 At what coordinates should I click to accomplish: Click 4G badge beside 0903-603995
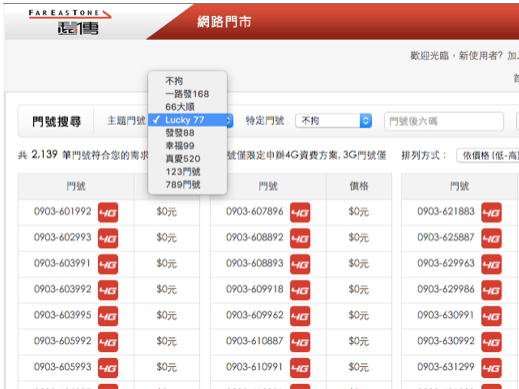[108, 316]
